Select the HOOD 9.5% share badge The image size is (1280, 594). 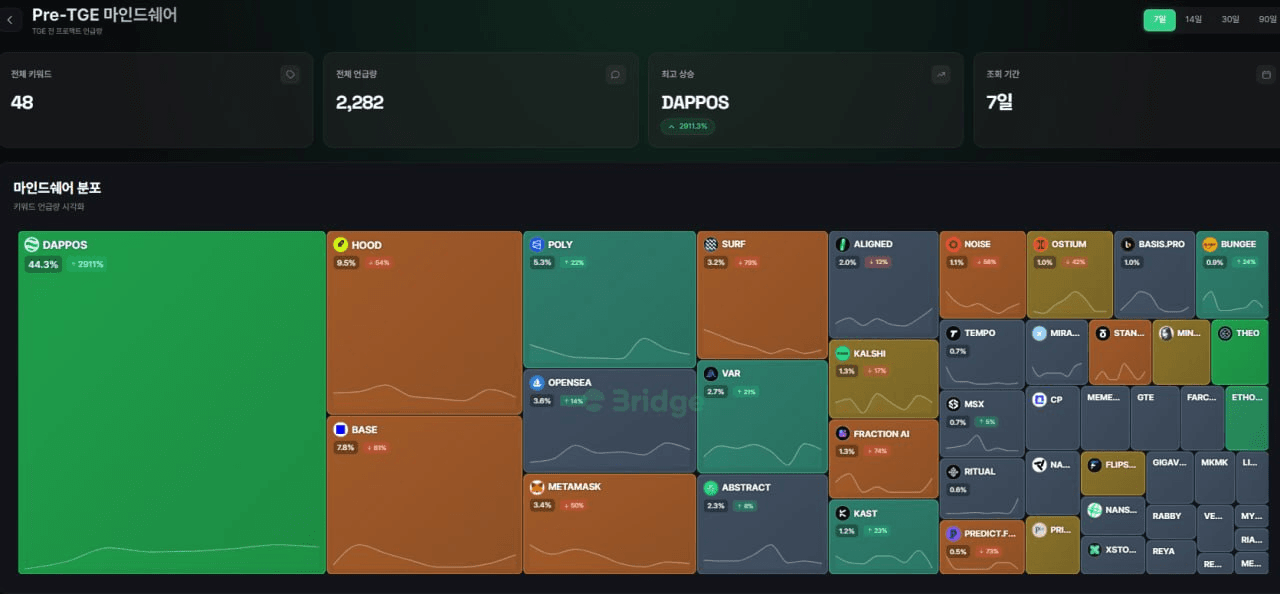click(x=346, y=263)
